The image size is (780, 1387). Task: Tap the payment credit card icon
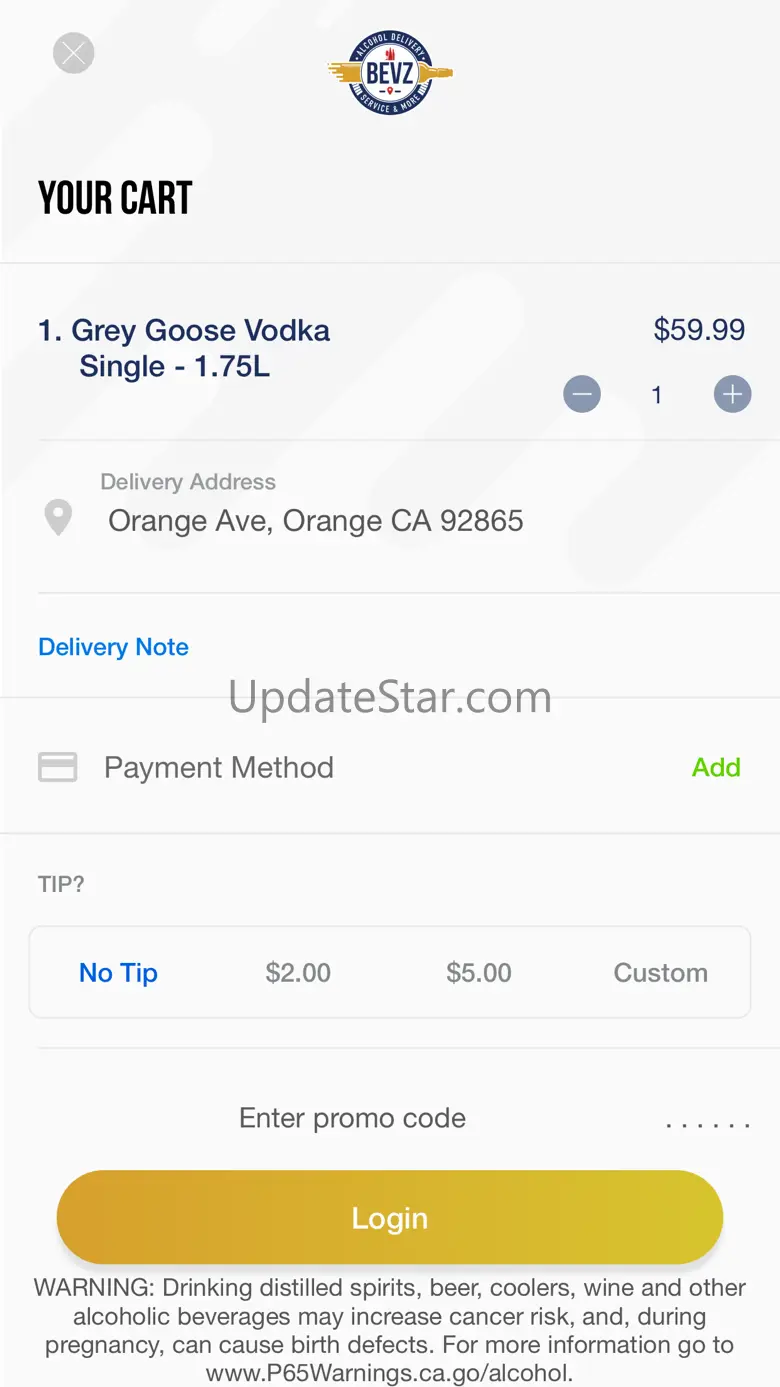click(x=58, y=767)
